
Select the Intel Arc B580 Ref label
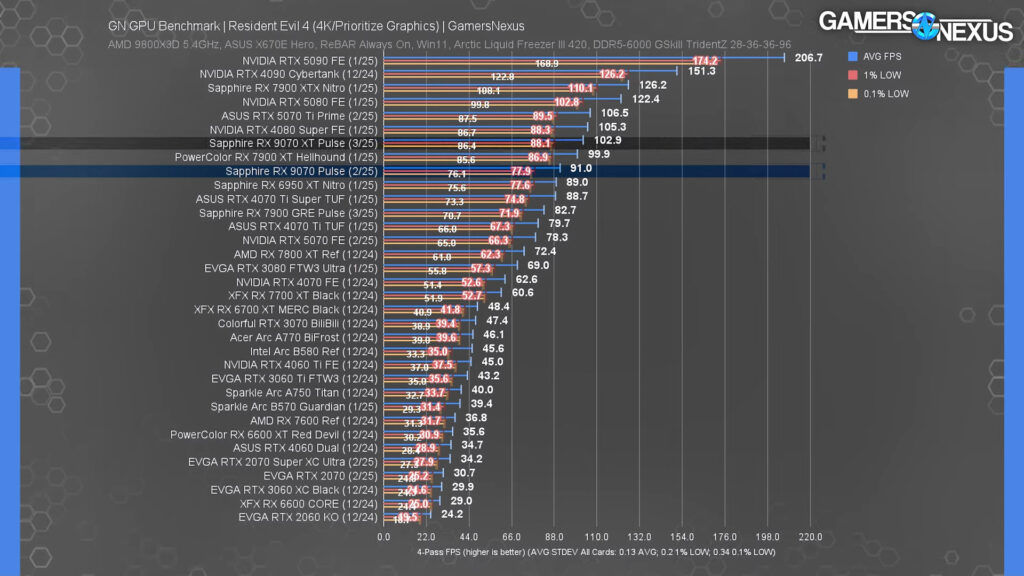(x=314, y=351)
